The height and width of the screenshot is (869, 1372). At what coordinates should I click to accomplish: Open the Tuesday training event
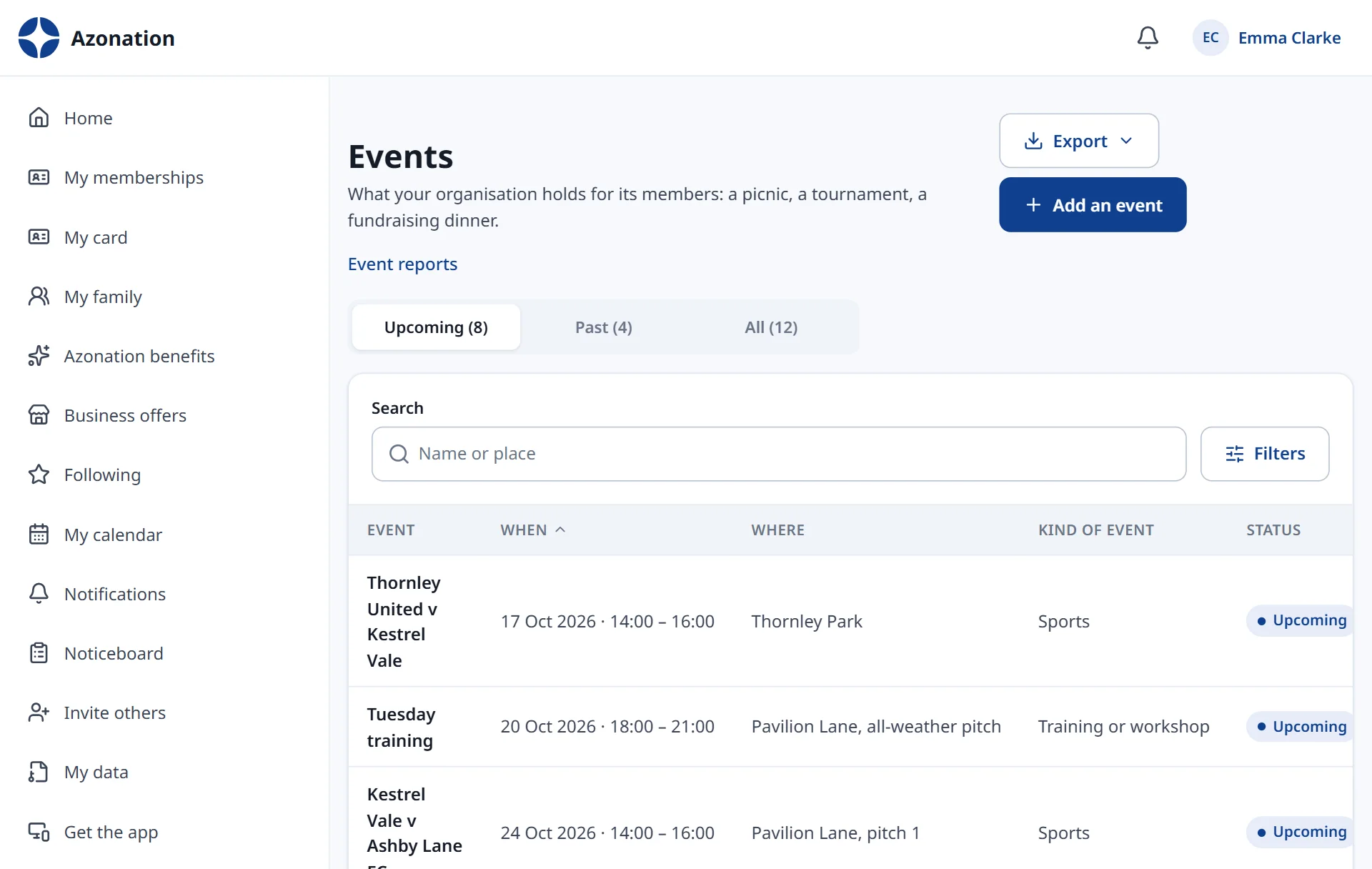(x=402, y=728)
